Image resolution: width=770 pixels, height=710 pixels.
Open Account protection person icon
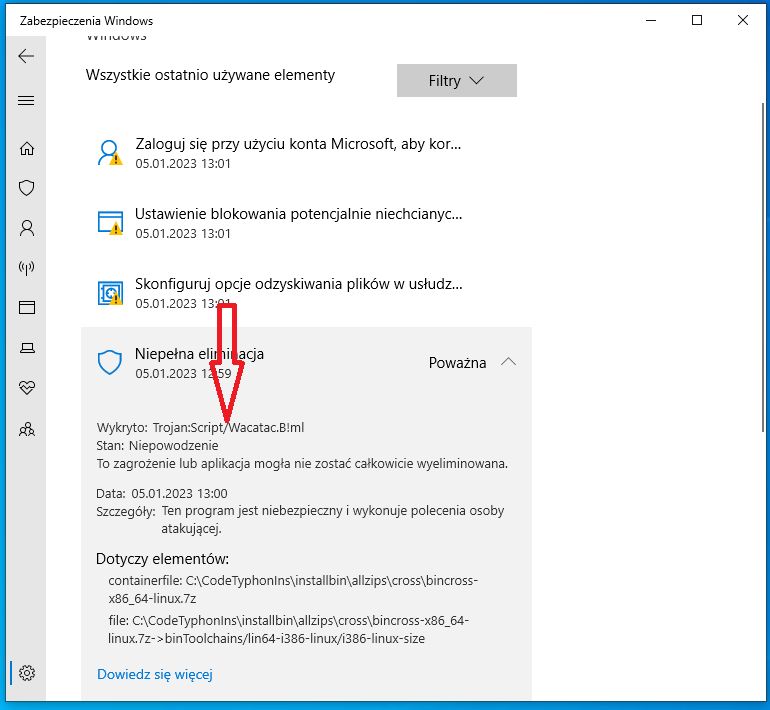coord(27,228)
